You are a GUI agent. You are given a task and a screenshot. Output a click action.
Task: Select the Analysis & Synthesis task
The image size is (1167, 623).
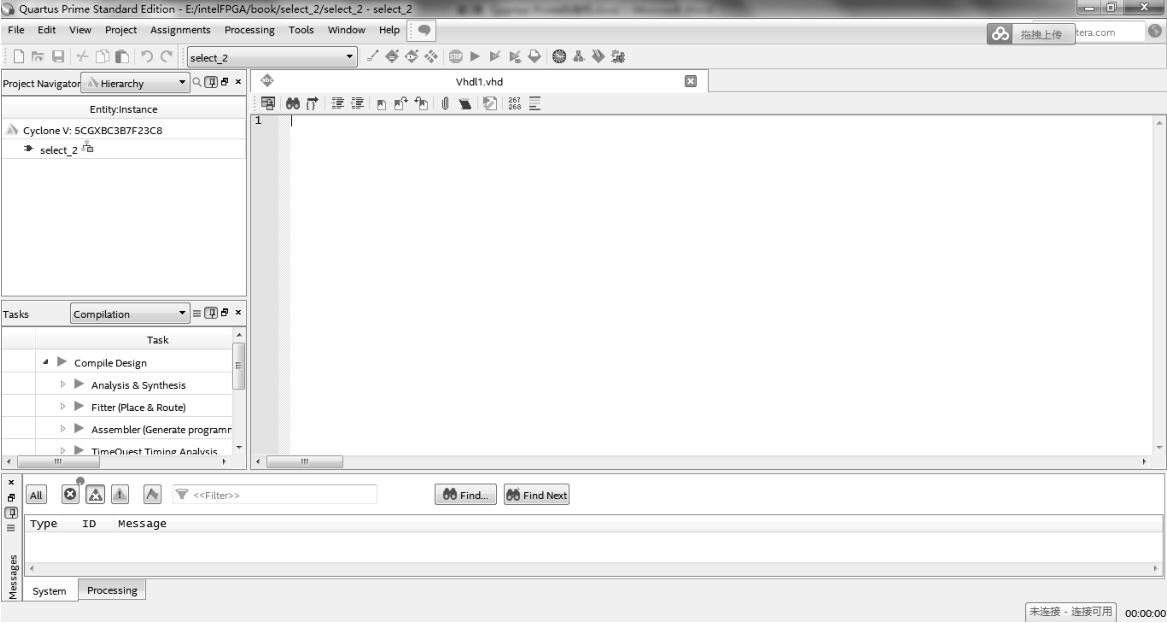[x=138, y=385]
